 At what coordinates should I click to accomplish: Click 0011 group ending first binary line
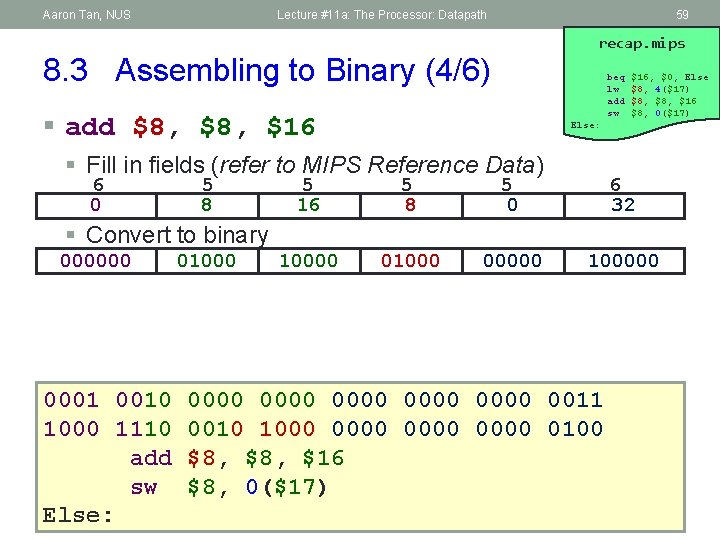point(575,400)
